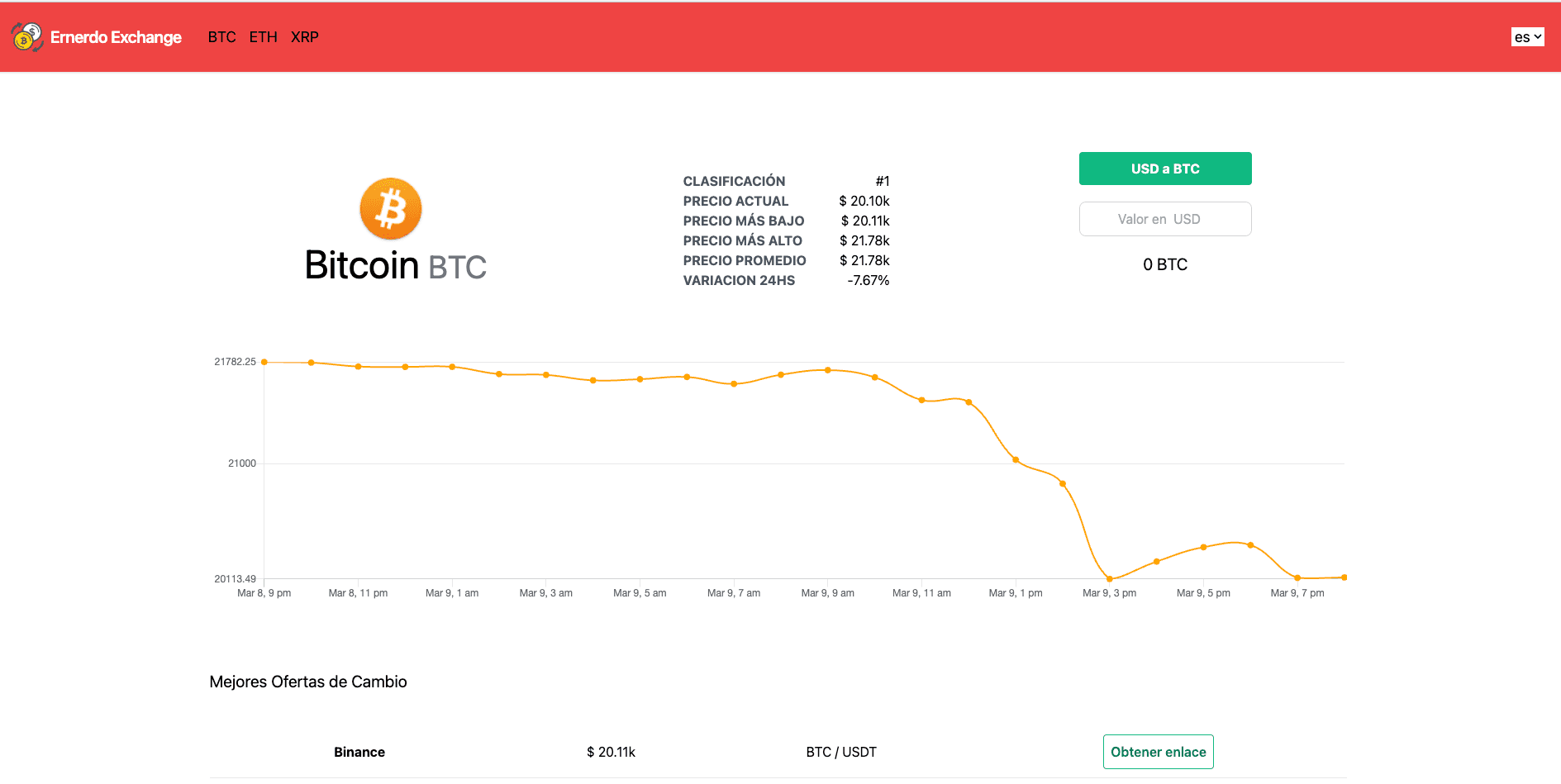The height and width of the screenshot is (784, 1561).
Task: Click the PRECIO MÁS BAJO label
Action: (744, 221)
